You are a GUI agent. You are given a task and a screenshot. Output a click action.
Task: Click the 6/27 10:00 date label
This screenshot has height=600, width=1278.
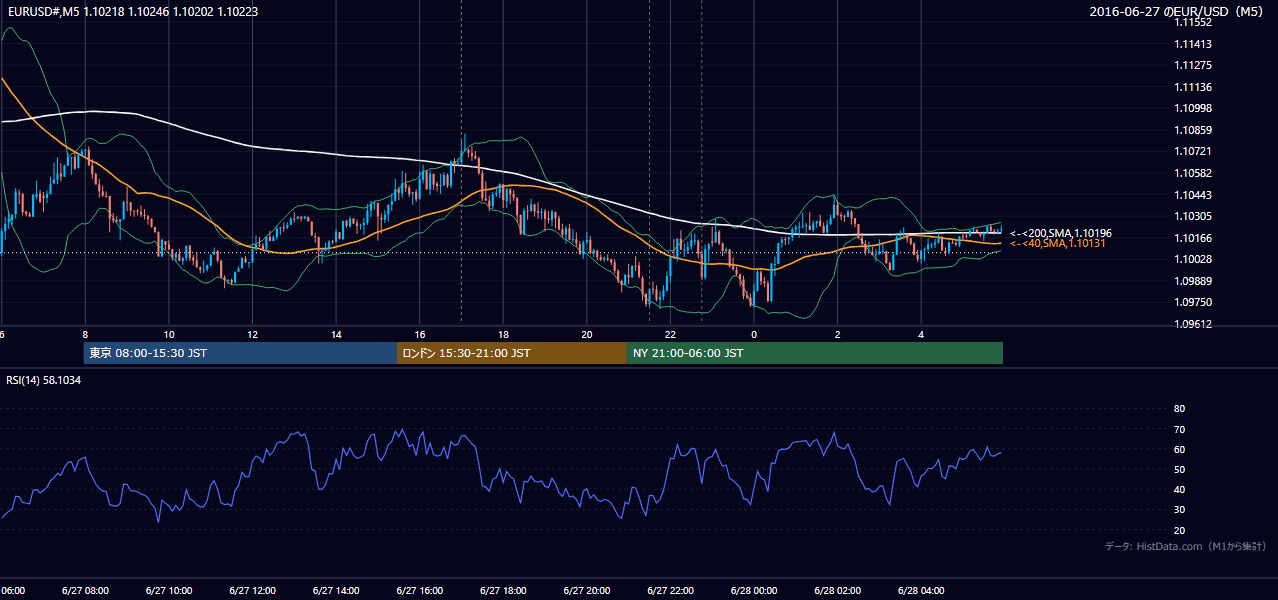point(168,590)
